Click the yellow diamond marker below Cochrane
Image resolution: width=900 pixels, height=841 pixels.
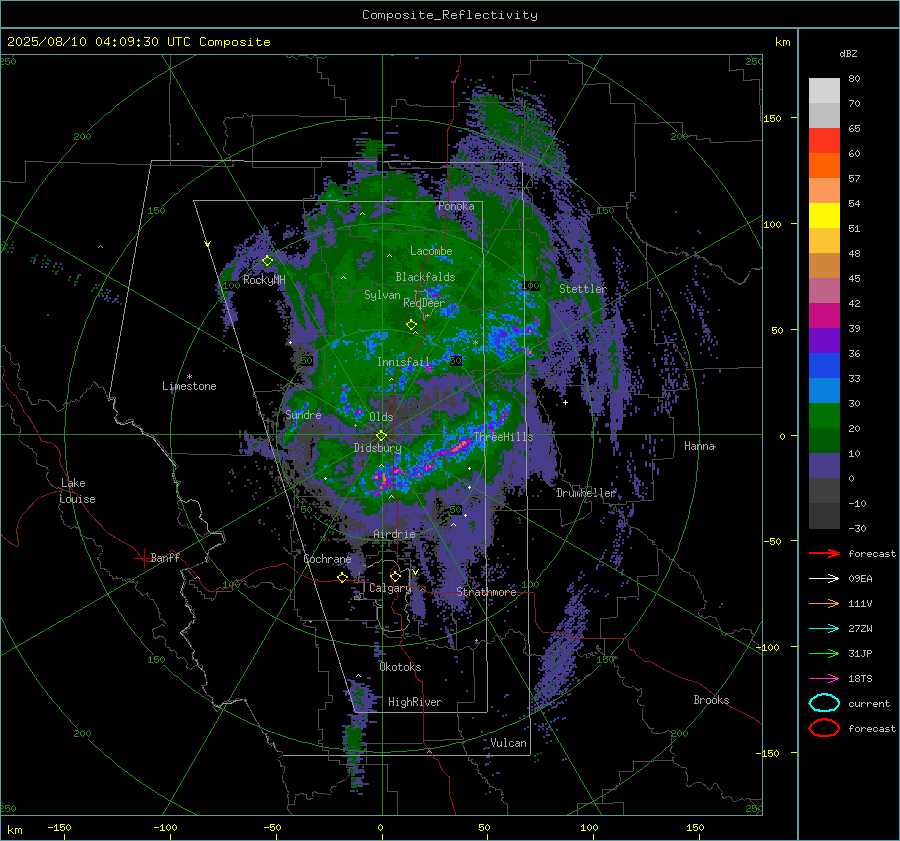tap(343, 578)
